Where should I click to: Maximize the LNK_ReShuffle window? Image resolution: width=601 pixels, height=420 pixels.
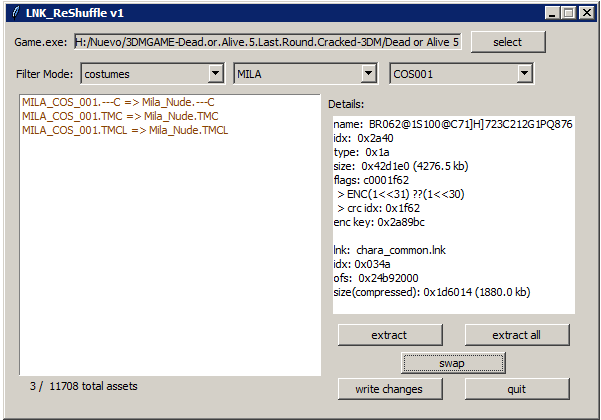(x=567, y=13)
